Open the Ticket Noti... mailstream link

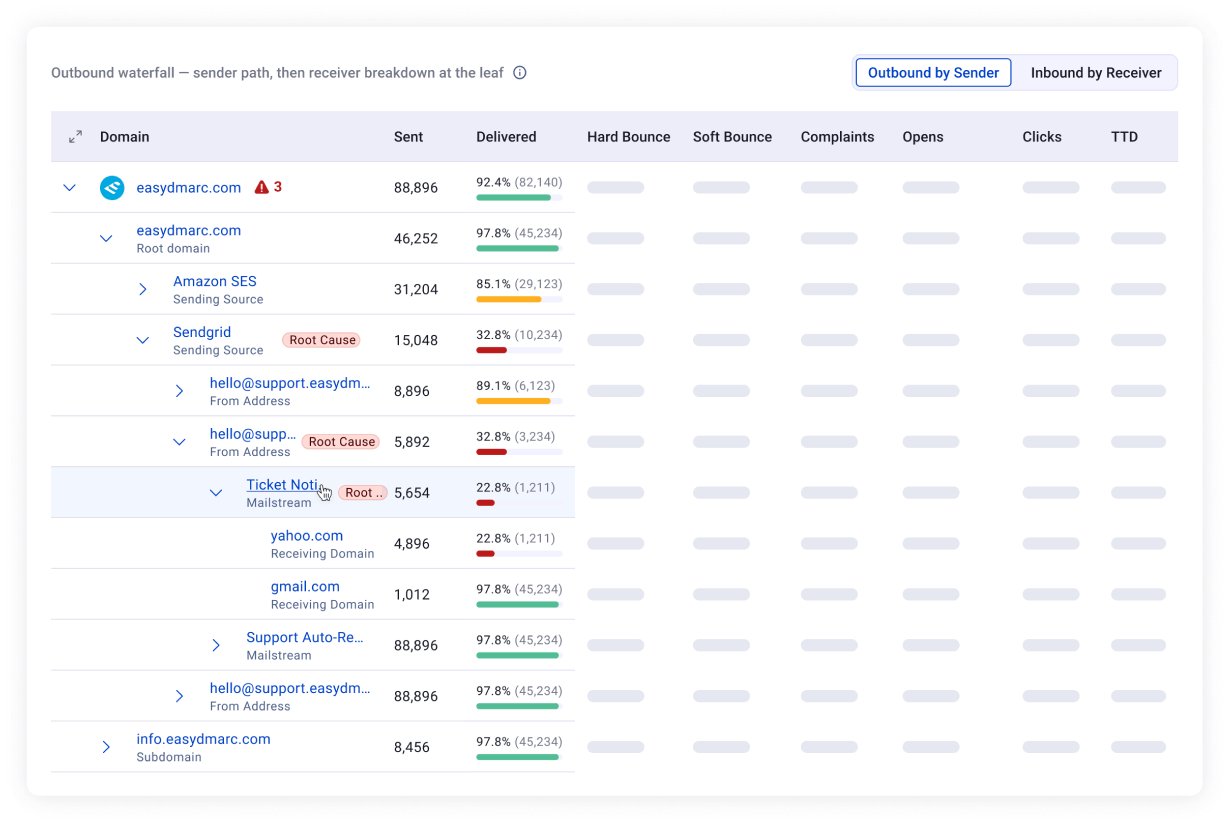[x=284, y=485]
